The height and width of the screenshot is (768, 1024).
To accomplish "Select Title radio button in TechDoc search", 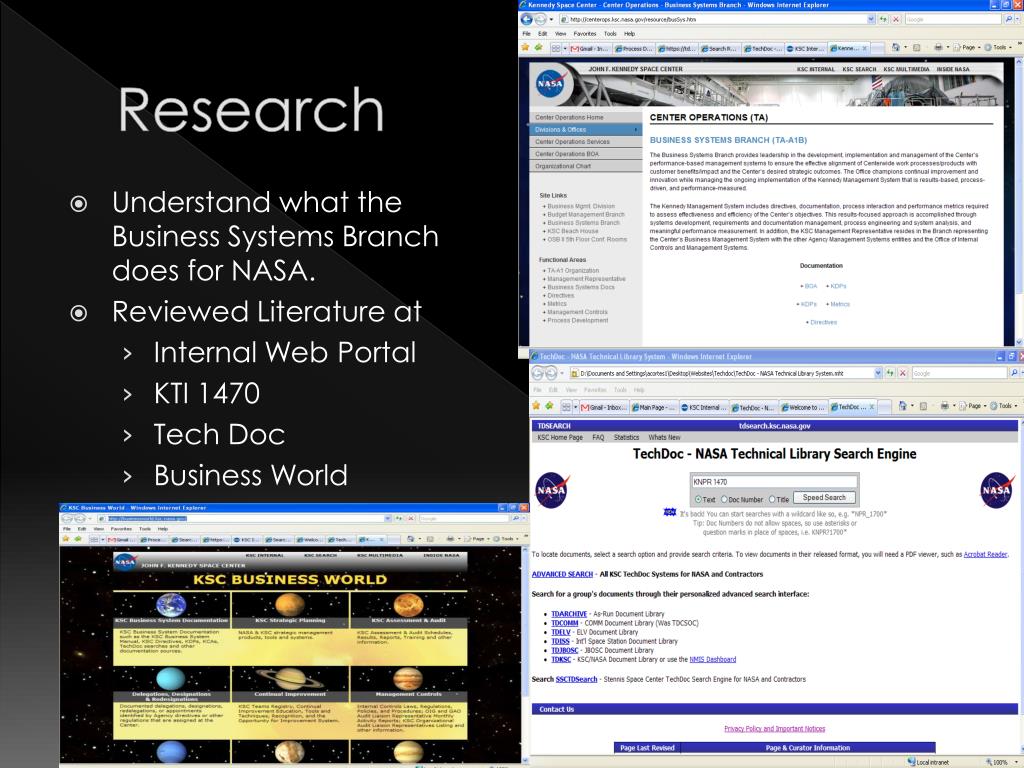I will 772,499.
